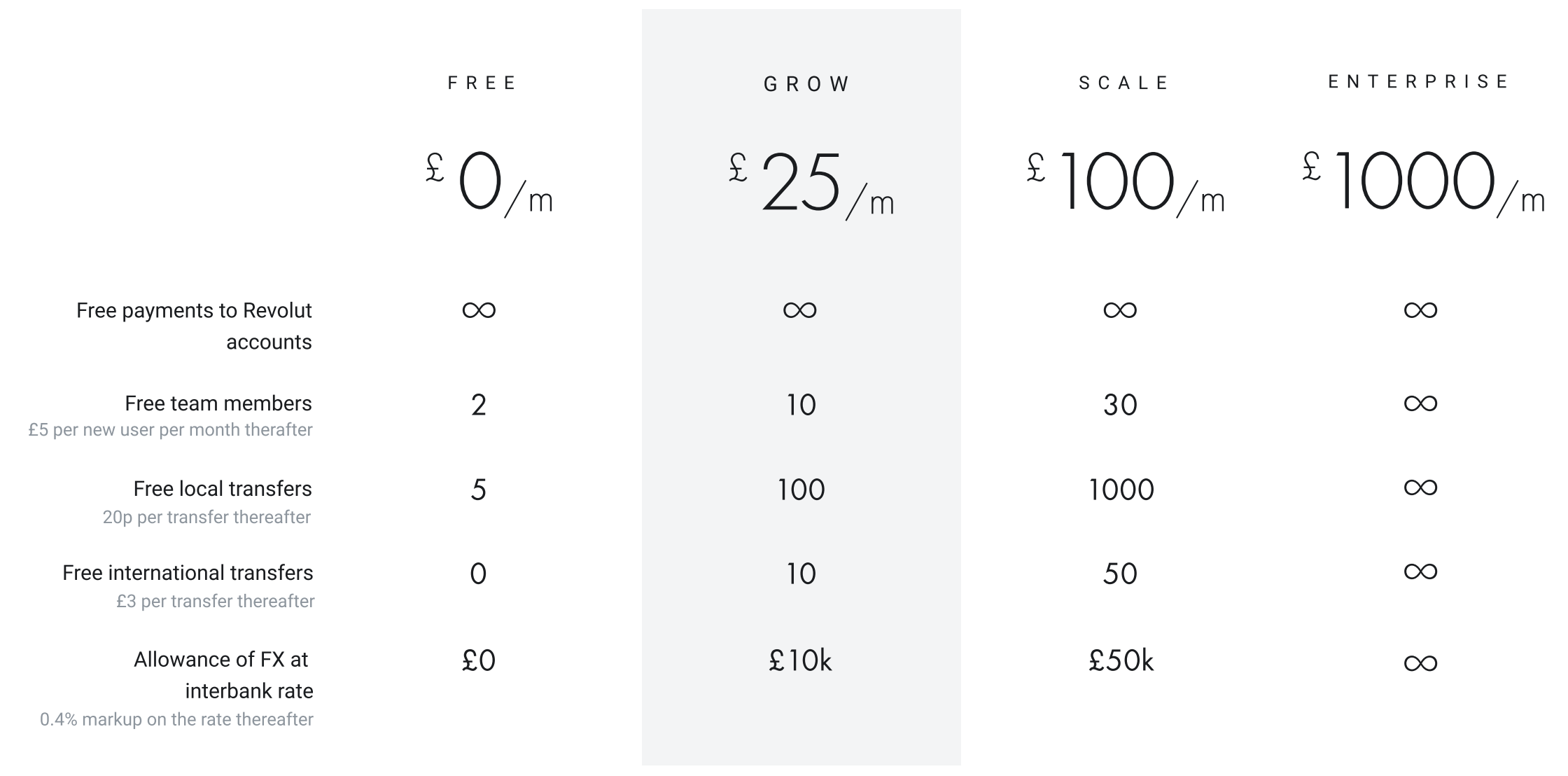The width and height of the screenshot is (1568, 776).
Task: Click the £1000/m Enterprise price
Action: pyautogui.click(x=1422, y=183)
